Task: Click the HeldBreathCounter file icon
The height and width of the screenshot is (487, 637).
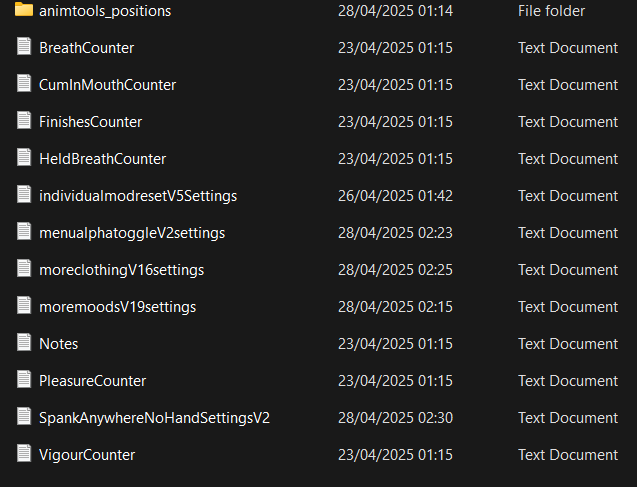Action: [x=24, y=158]
